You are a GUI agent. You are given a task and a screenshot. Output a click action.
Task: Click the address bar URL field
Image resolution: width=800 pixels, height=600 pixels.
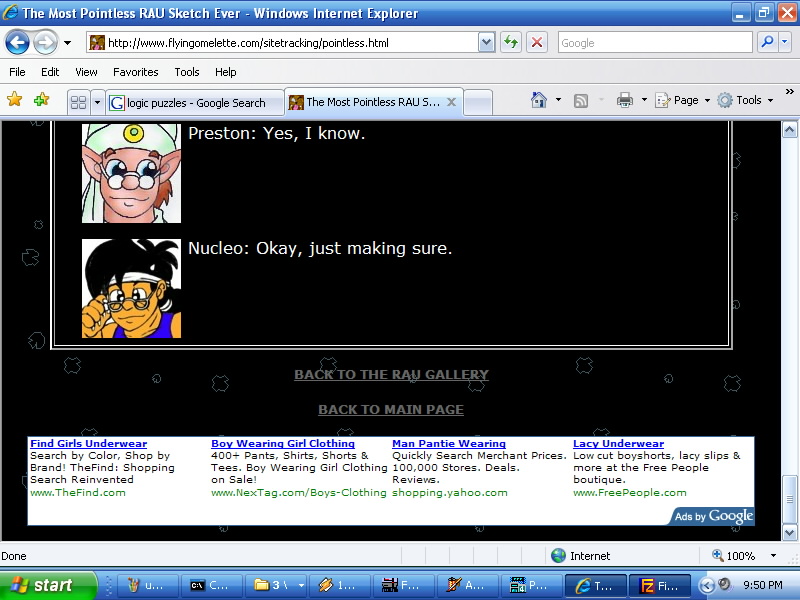point(283,43)
